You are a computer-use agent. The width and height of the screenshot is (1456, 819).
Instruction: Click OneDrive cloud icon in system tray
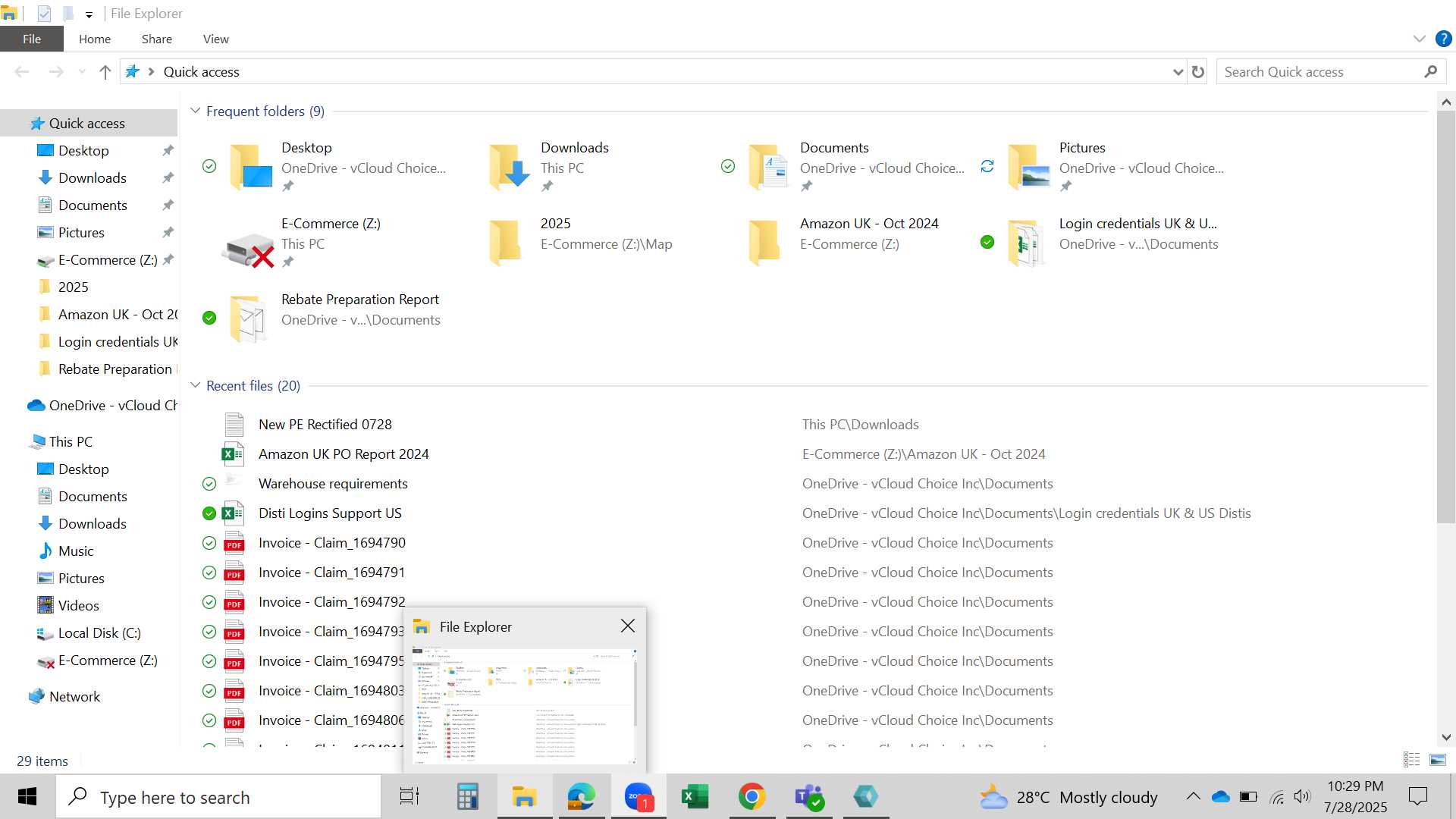click(1220, 797)
